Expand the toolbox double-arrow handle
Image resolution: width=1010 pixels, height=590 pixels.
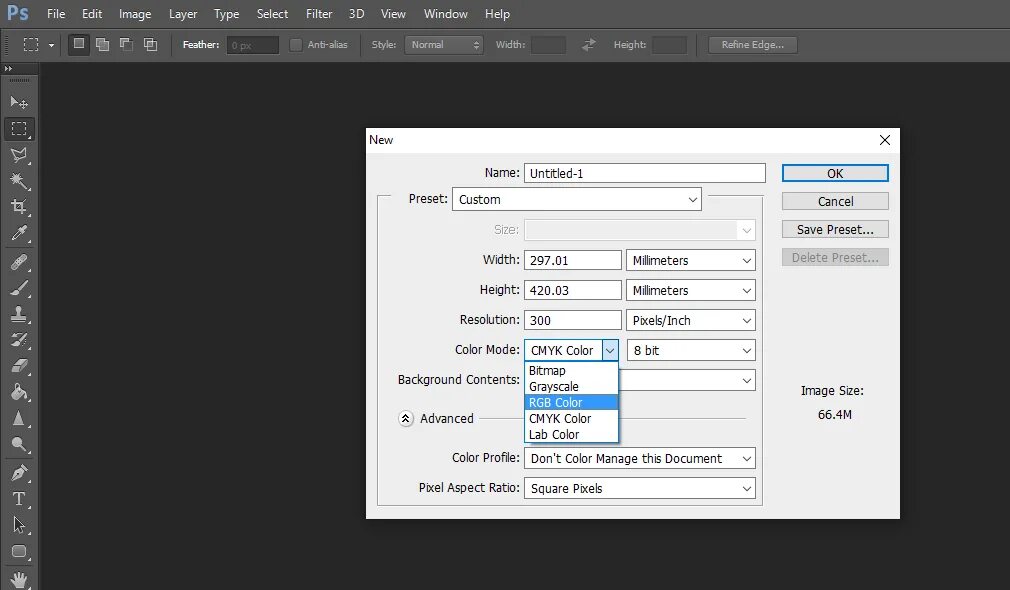coord(8,68)
